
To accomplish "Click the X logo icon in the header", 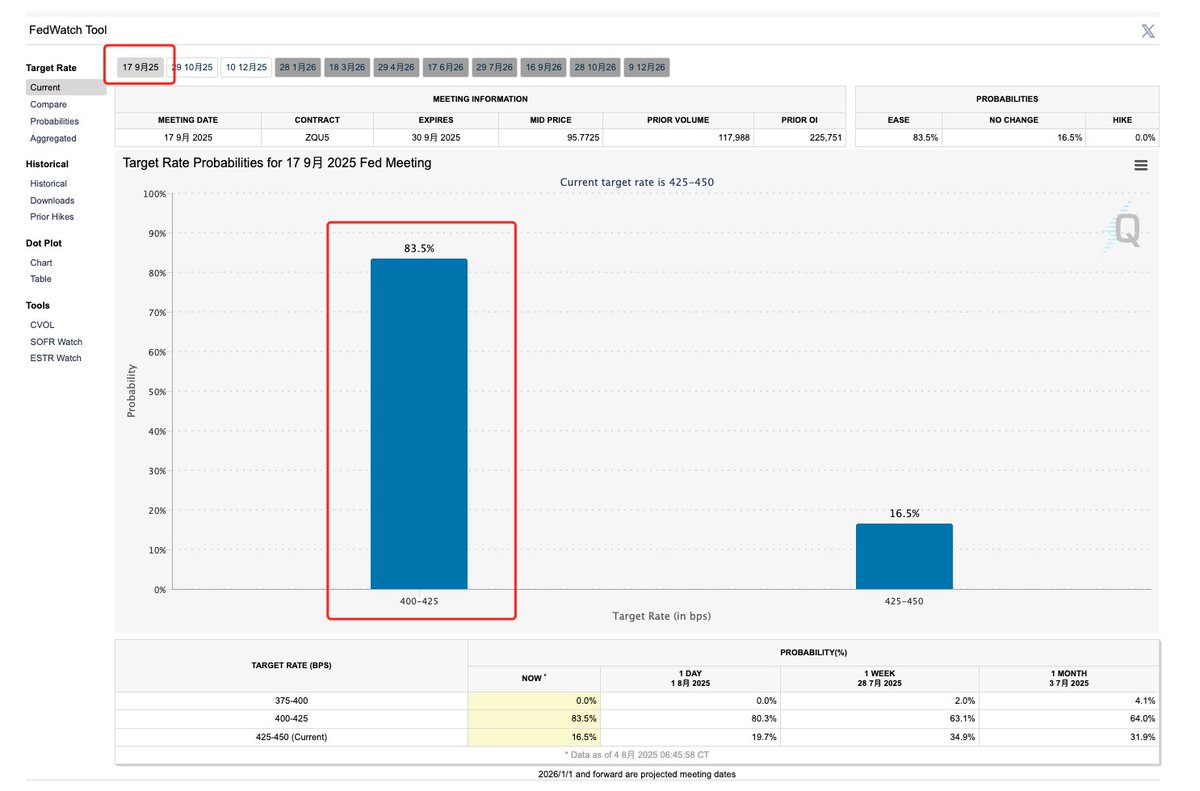I will tap(1148, 30).
